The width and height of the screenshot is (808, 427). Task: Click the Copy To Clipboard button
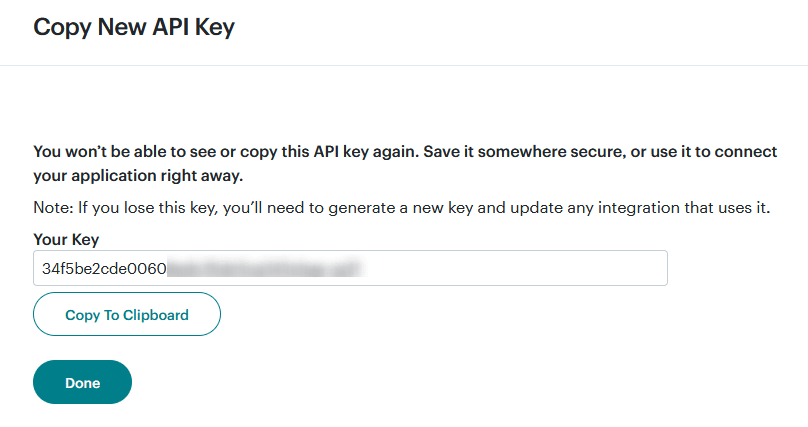click(x=127, y=315)
